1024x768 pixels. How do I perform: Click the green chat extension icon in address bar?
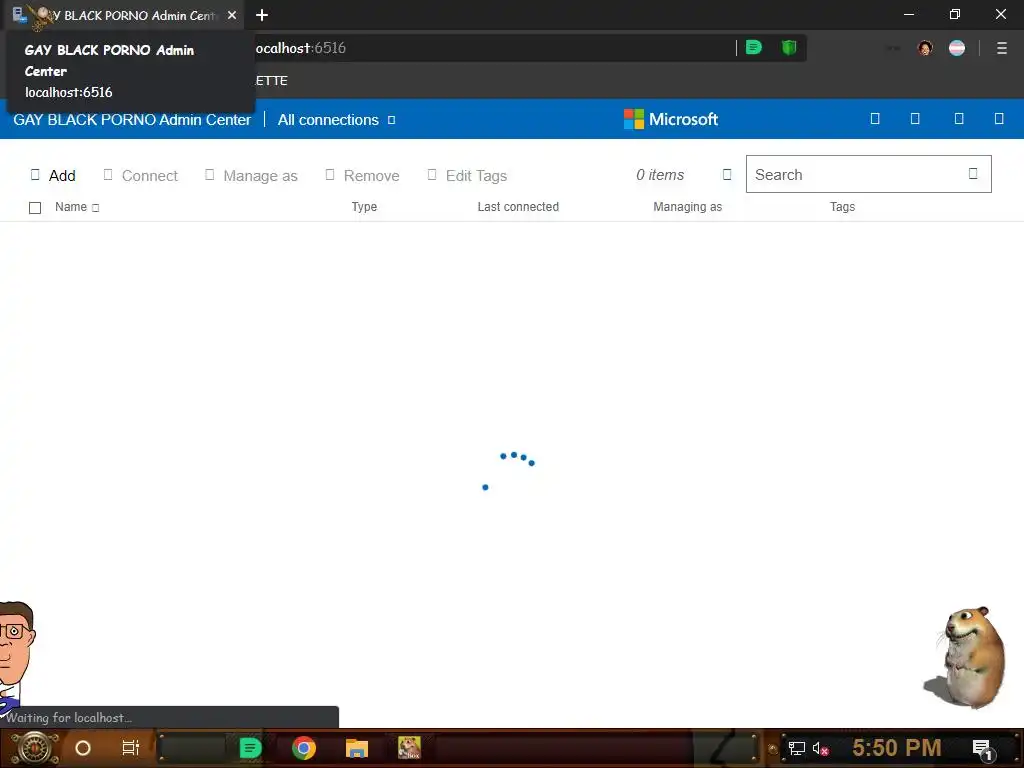coord(754,47)
